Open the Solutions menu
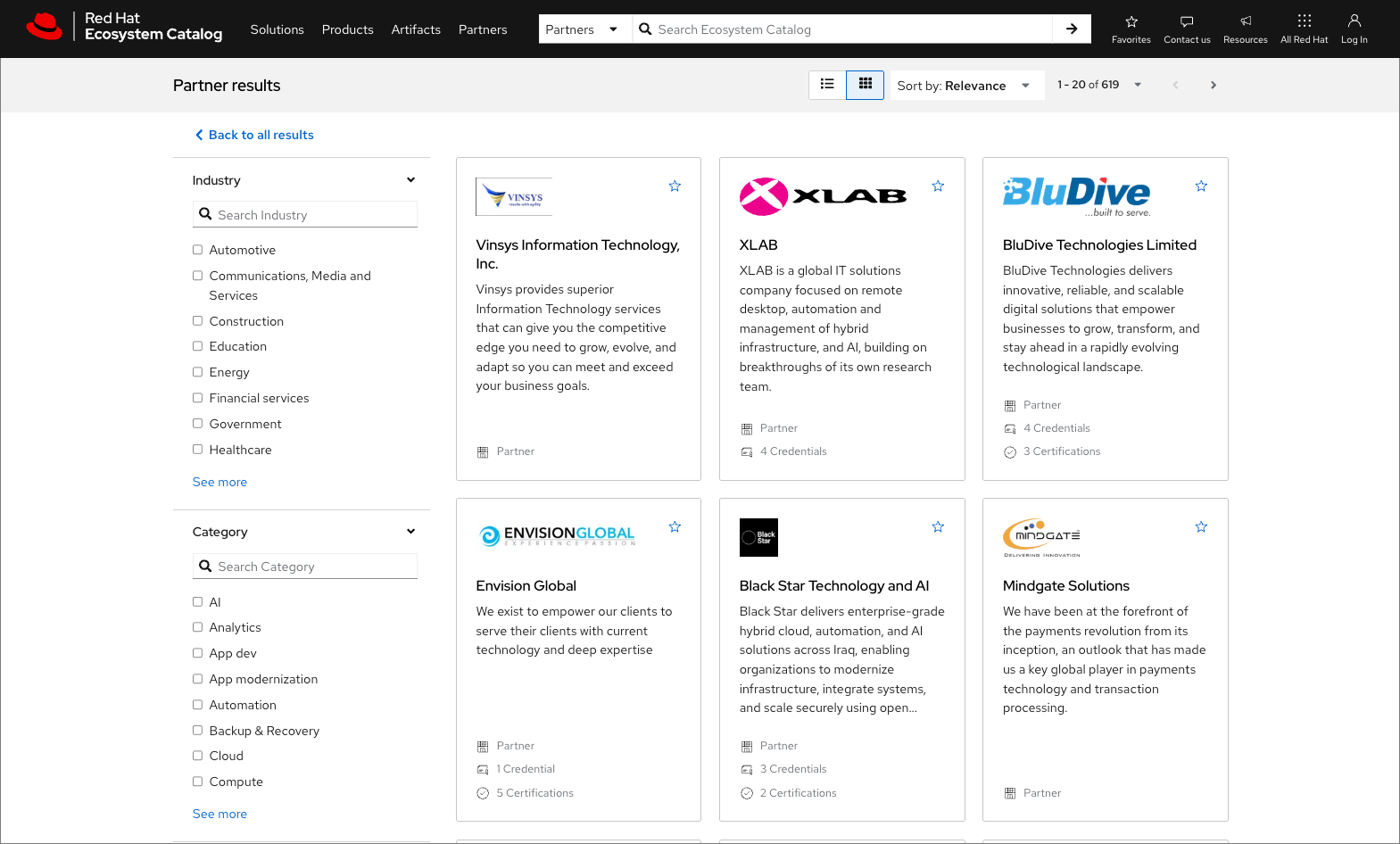The width and height of the screenshot is (1400, 844). coord(277,29)
